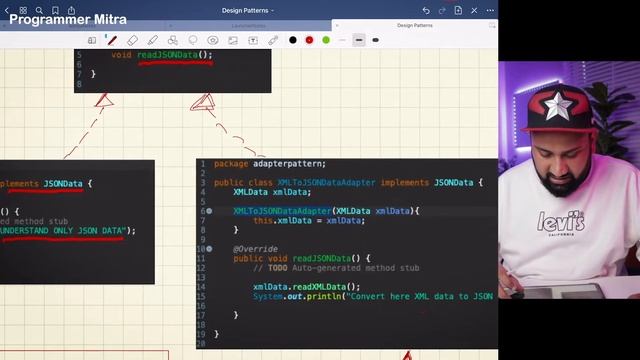Click the @Override annotation
Screen dimensions: 640x360
pos(256,249)
